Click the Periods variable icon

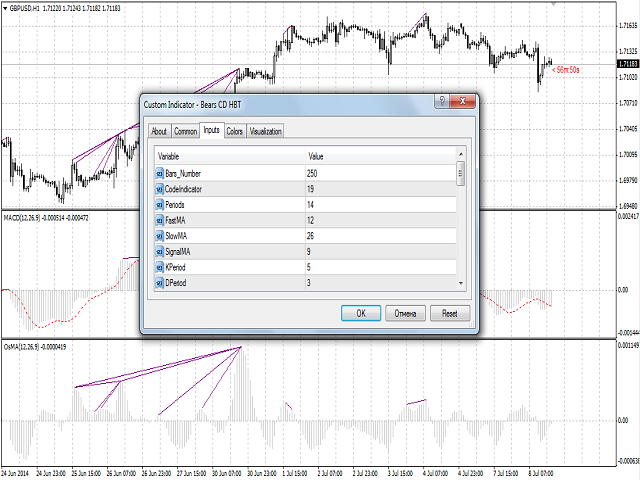(x=159, y=205)
